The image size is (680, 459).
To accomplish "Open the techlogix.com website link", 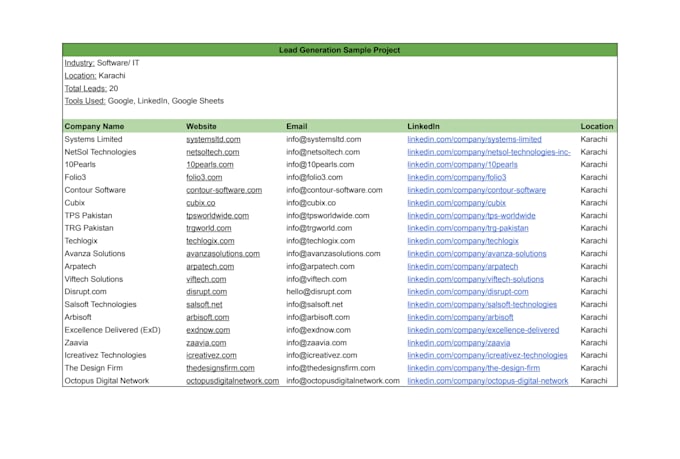I will (x=210, y=241).
